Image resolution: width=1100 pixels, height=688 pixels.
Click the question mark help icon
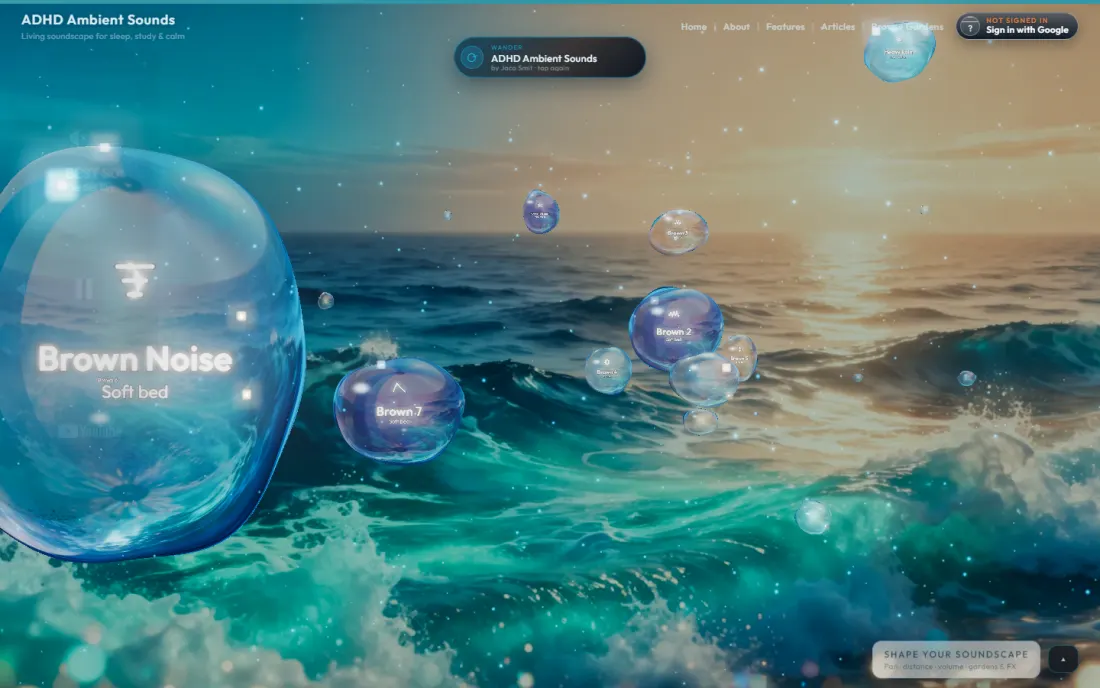[x=970, y=27]
